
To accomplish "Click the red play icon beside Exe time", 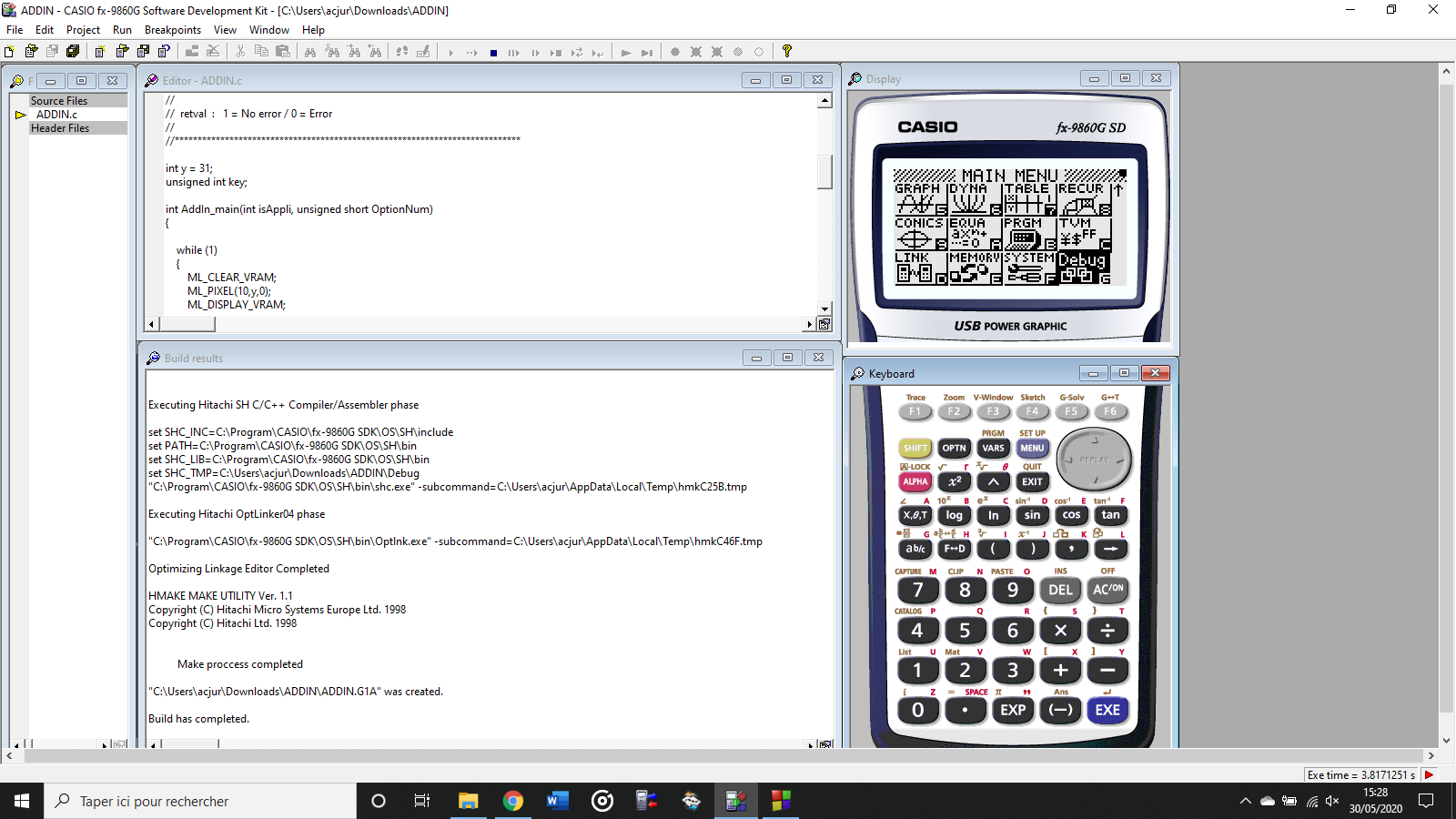I will coord(1429,775).
